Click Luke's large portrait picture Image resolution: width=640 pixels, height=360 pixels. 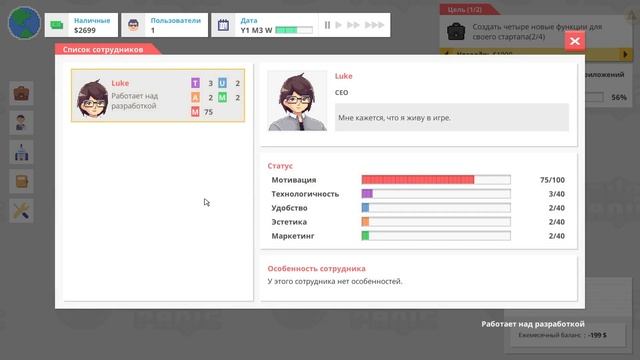(298, 101)
